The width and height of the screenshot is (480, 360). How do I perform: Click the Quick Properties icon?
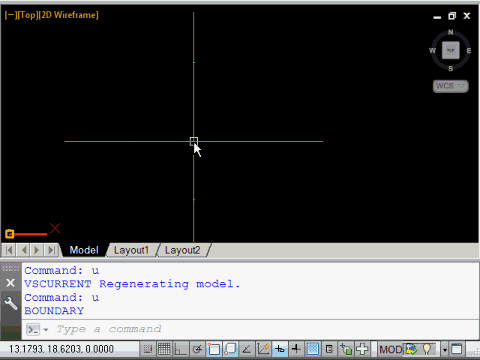329,349
